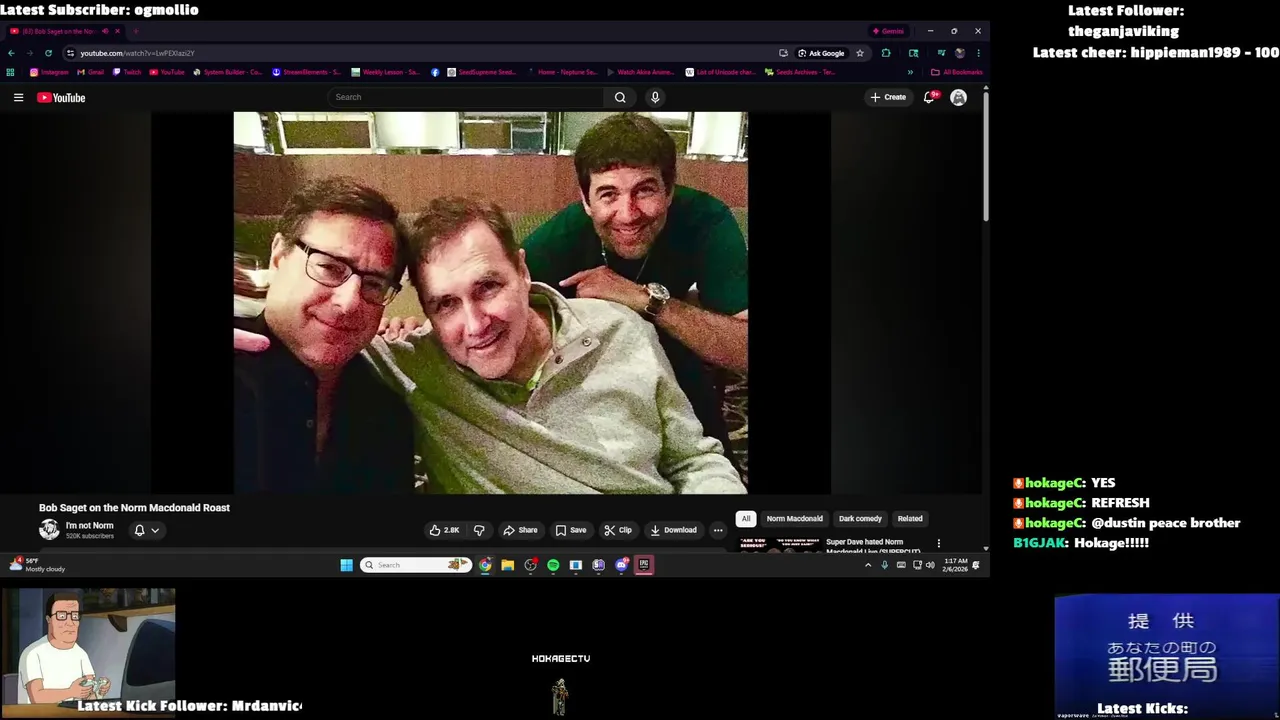Toggle the channel notification bell
The width and height of the screenshot is (1280, 720).
tap(140, 530)
